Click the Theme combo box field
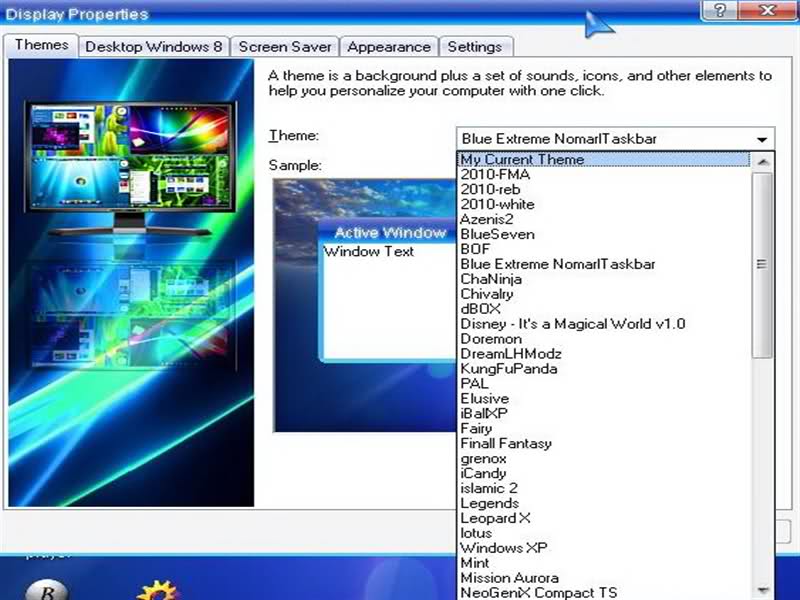The width and height of the screenshot is (800, 600). point(615,139)
